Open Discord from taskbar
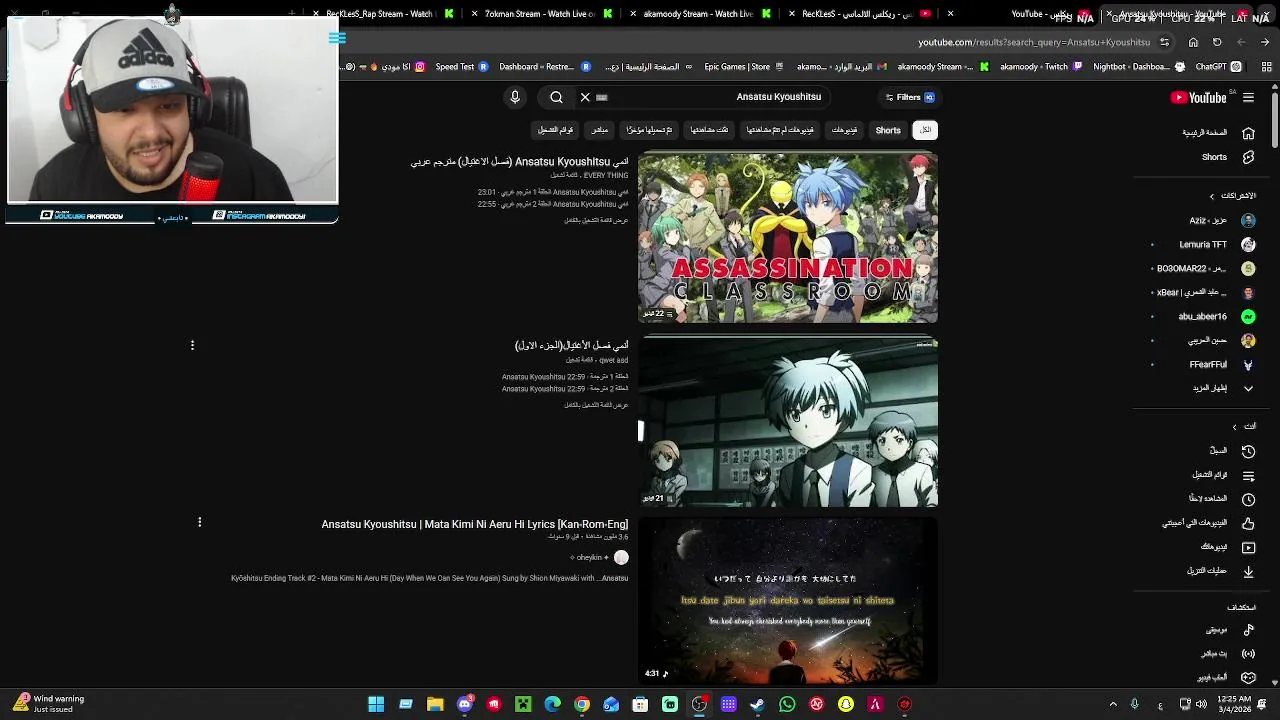The width and height of the screenshot is (1280, 720). pyautogui.click(x=464, y=704)
